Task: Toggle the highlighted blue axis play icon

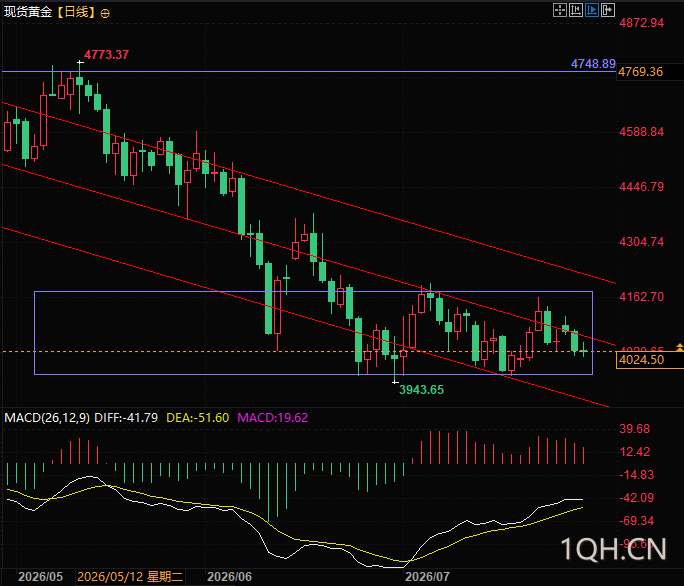Action: 592,10
